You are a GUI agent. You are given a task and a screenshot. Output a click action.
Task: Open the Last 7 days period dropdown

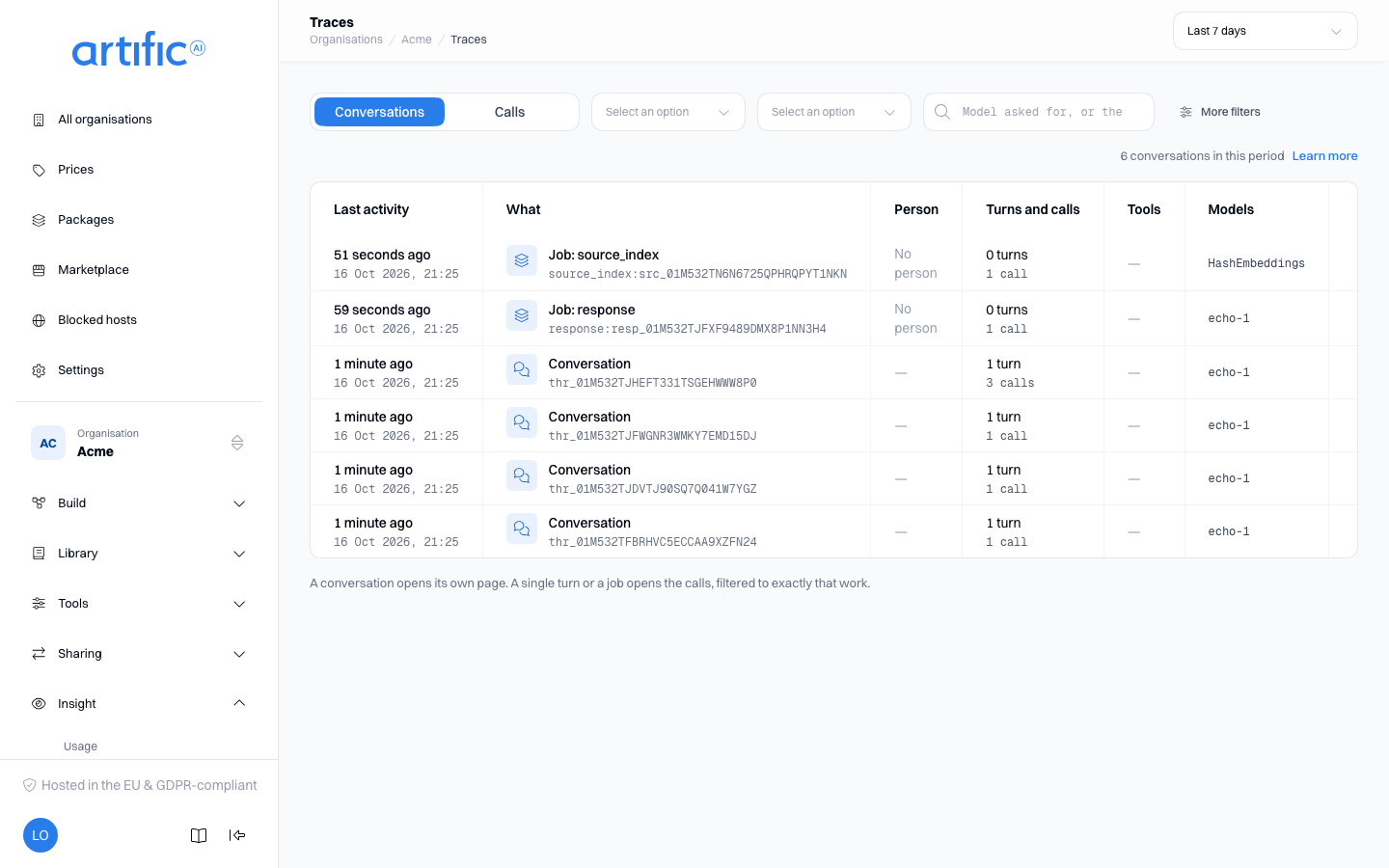coord(1266,31)
